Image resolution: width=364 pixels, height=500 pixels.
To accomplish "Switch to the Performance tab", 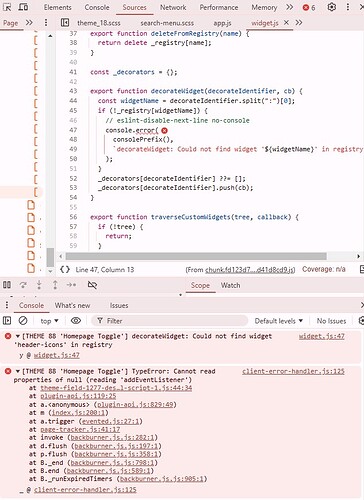I will 219,7.
